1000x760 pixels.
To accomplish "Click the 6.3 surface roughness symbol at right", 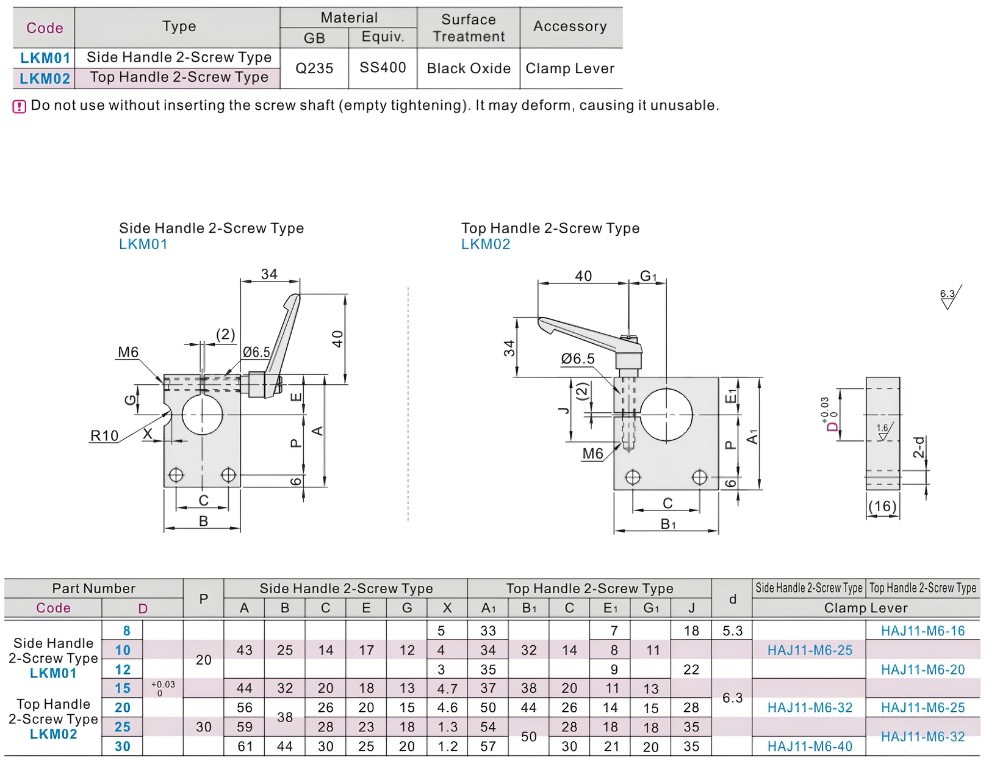I will point(950,297).
